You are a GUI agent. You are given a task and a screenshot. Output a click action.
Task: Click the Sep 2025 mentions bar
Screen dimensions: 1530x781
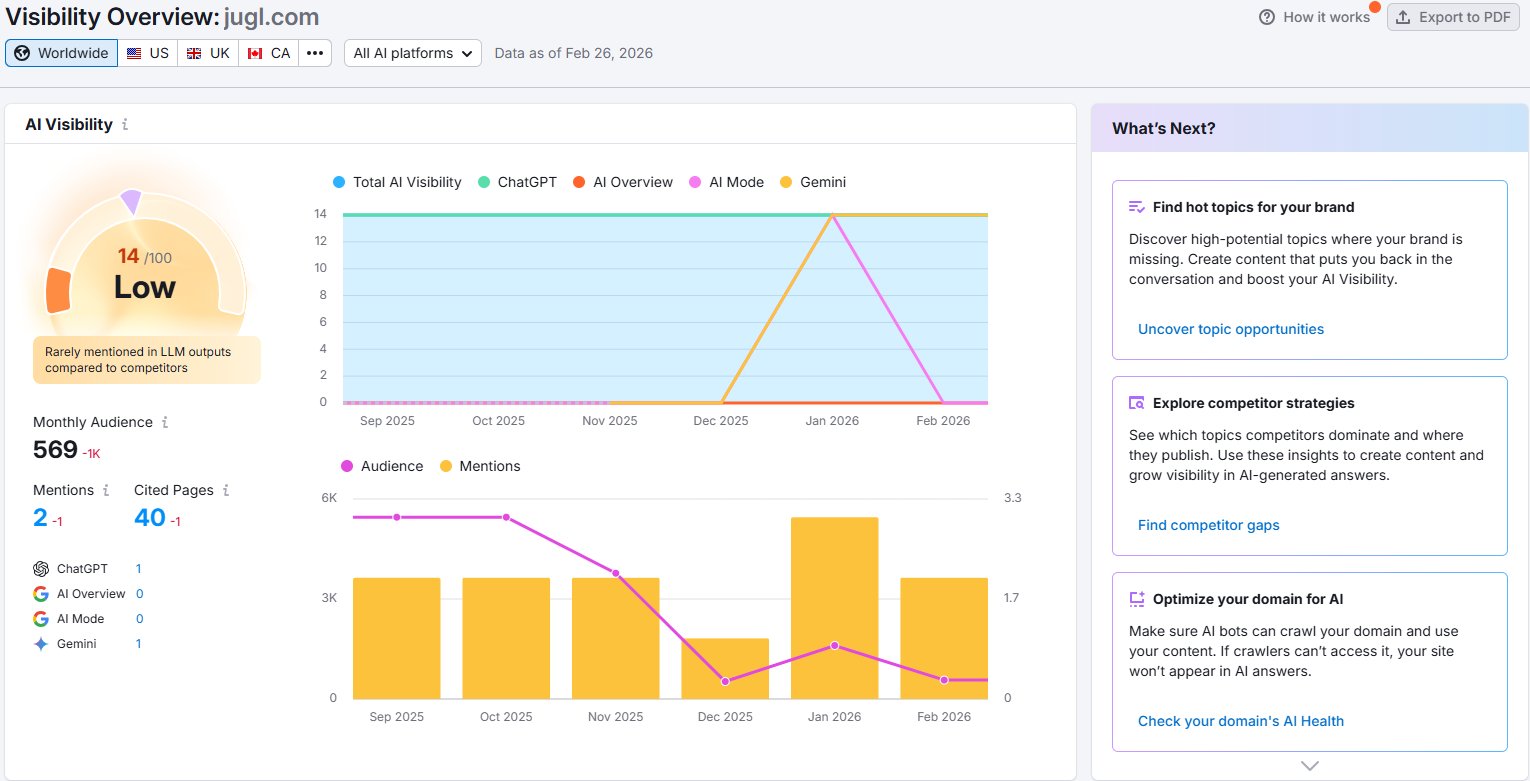click(x=396, y=638)
